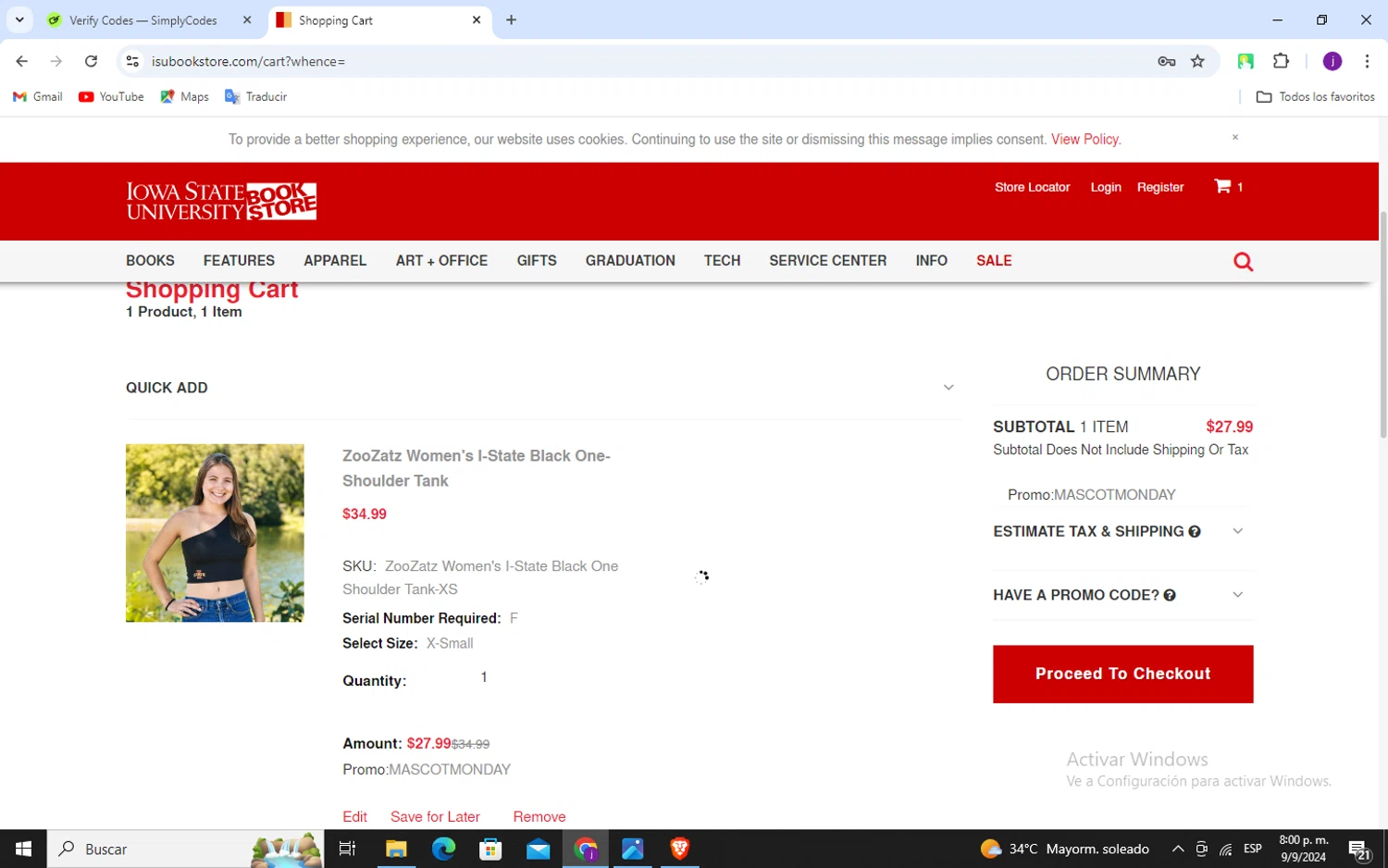Click the green extension icon in toolbar
This screenshot has width=1388, height=868.
1245,61
